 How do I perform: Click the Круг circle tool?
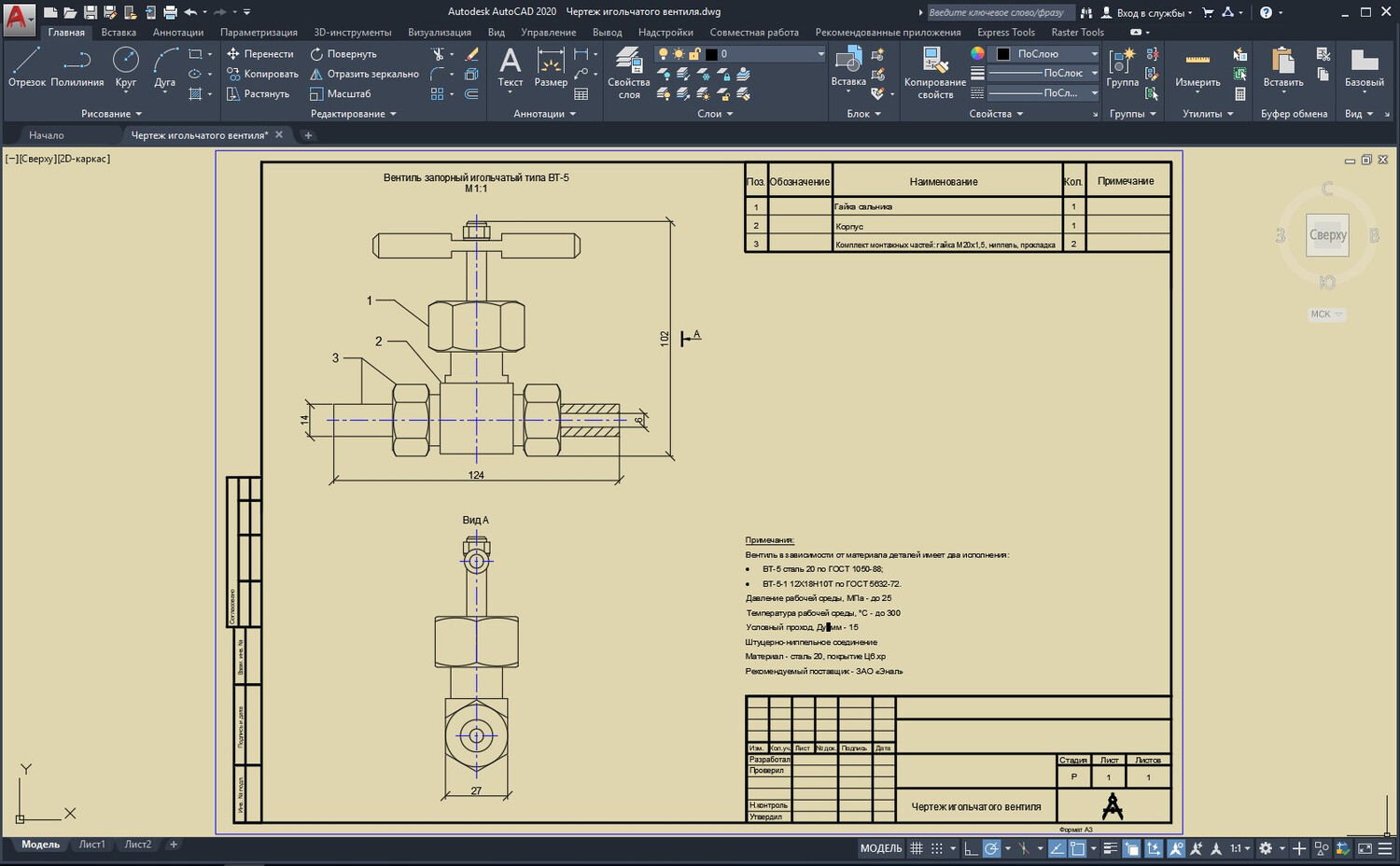point(125,67)
